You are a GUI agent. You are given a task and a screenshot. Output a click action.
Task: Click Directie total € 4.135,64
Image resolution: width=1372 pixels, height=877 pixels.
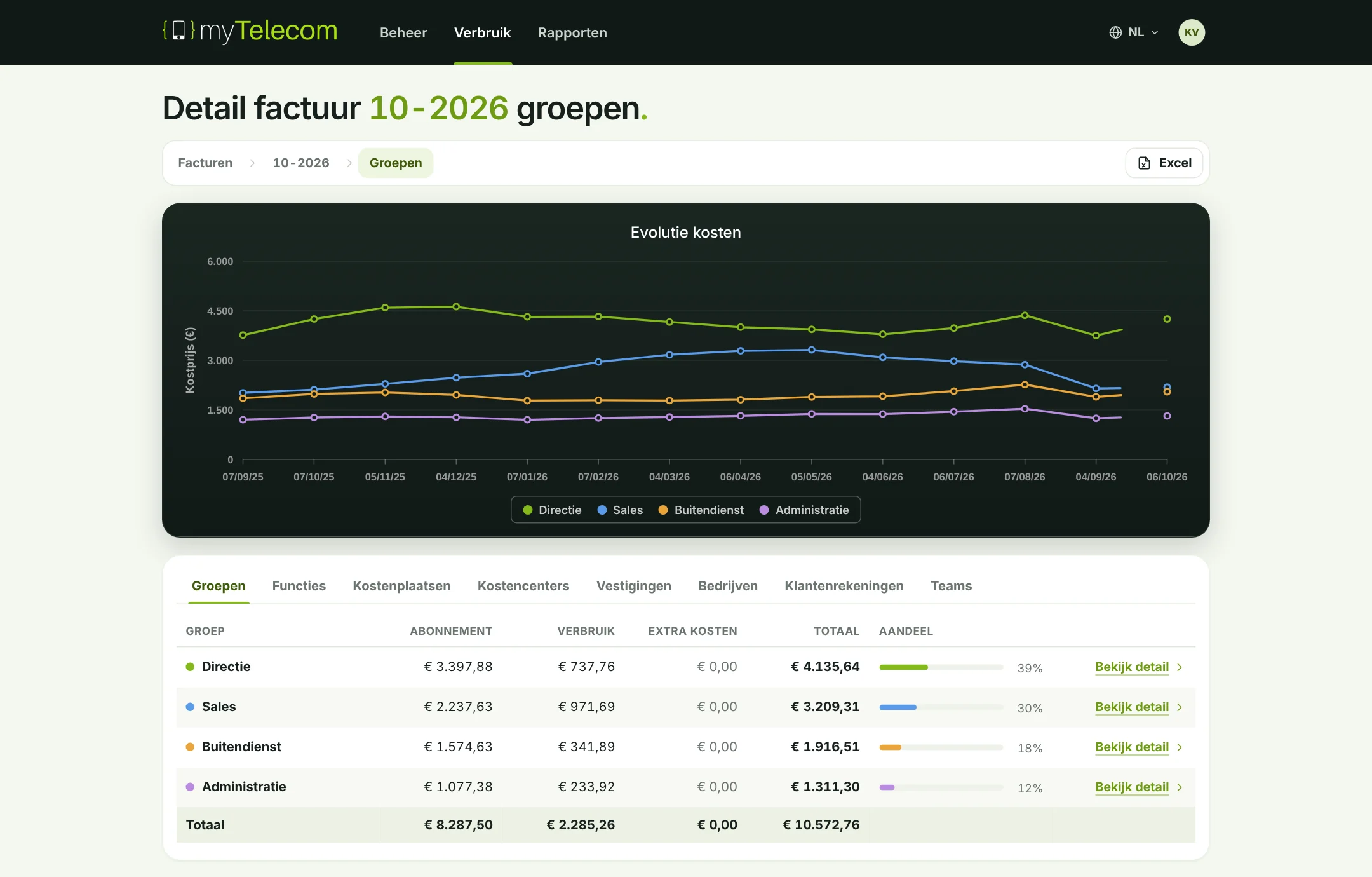(825, 667)
